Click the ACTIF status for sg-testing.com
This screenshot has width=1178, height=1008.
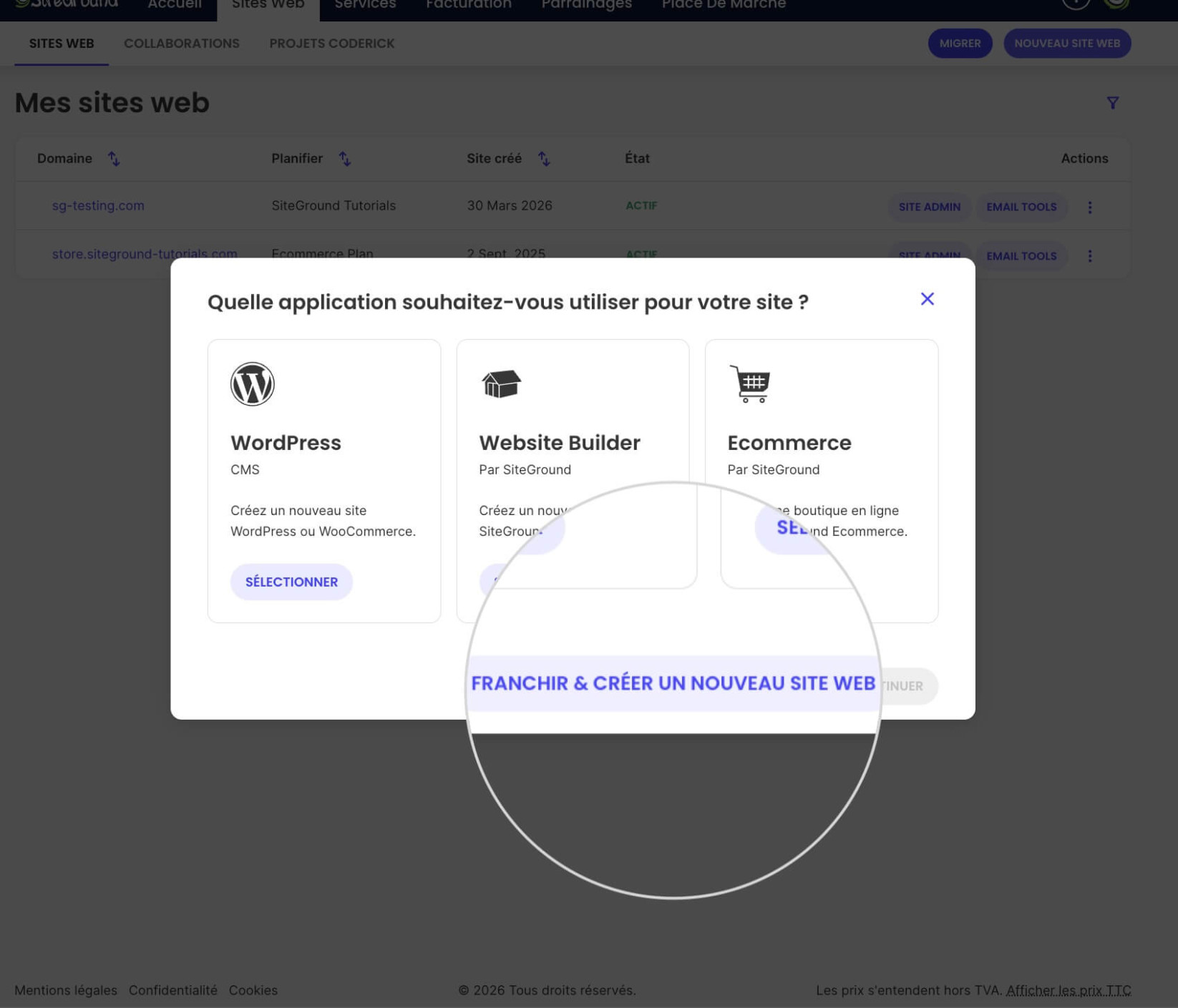point(641,205)
